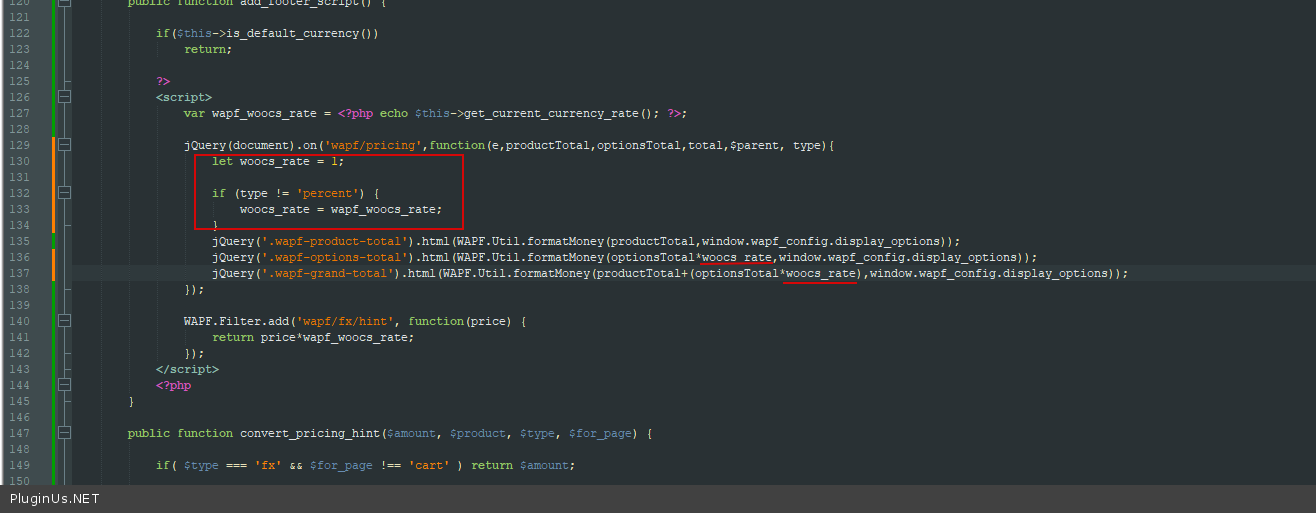Collapse the convert_pricing_hint function fold at line 147
The image size is (1316, 513).
pos(65,433)
